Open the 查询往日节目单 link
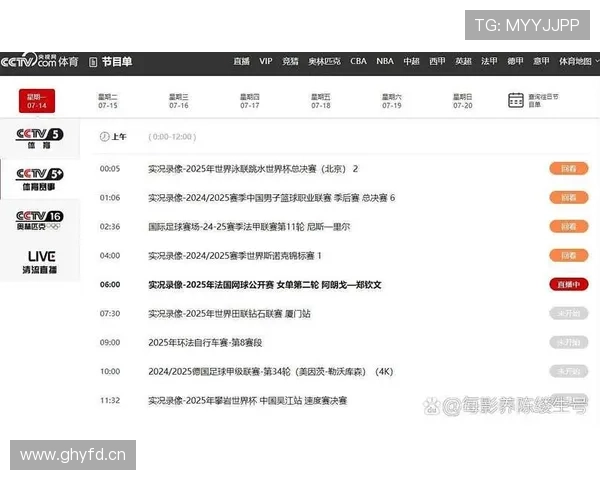The image size is (600, 480). 543,101
